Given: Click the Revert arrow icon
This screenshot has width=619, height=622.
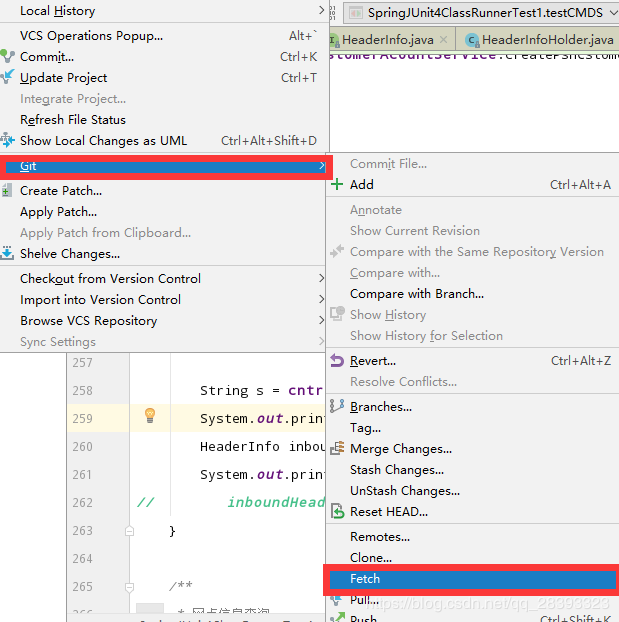Looking at the screenshot, I should click(337, 361).
